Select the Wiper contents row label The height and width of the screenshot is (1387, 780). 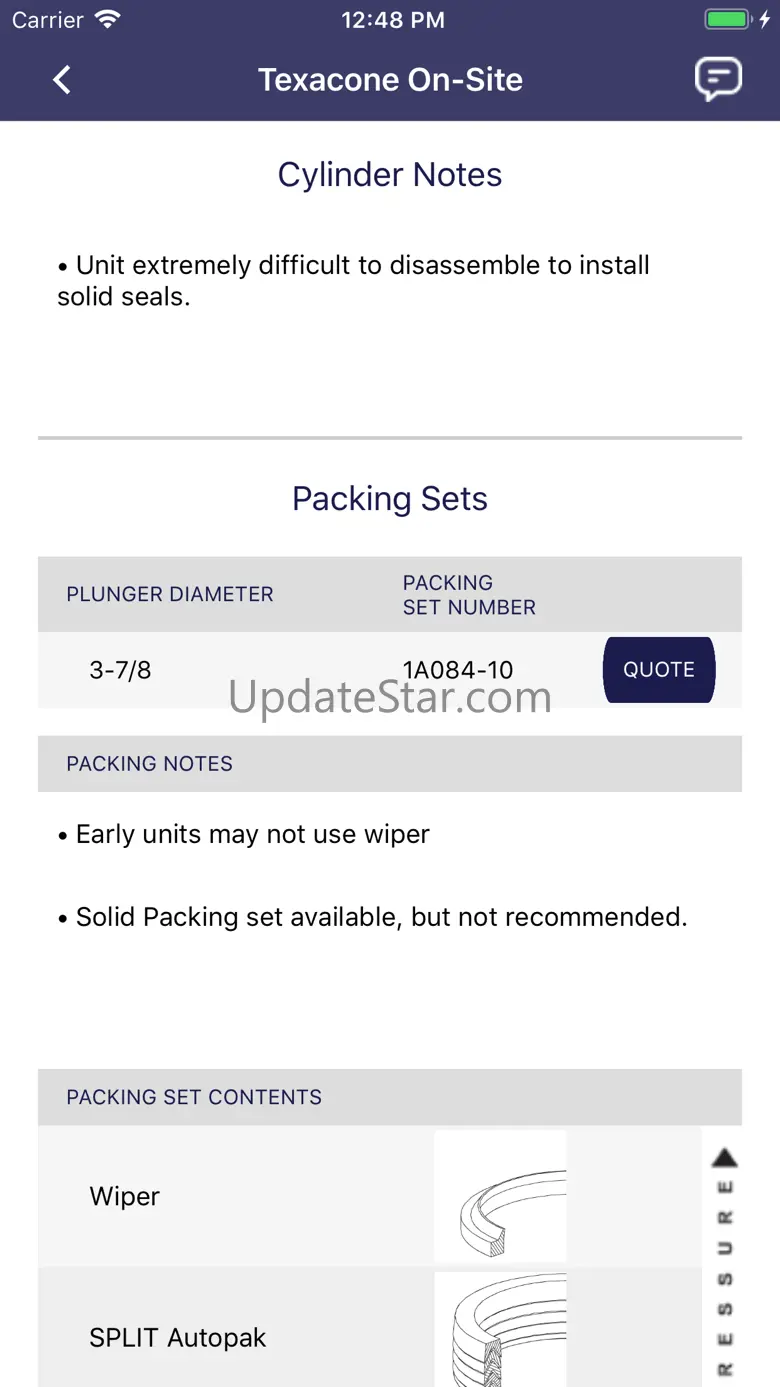(125, 1196)
